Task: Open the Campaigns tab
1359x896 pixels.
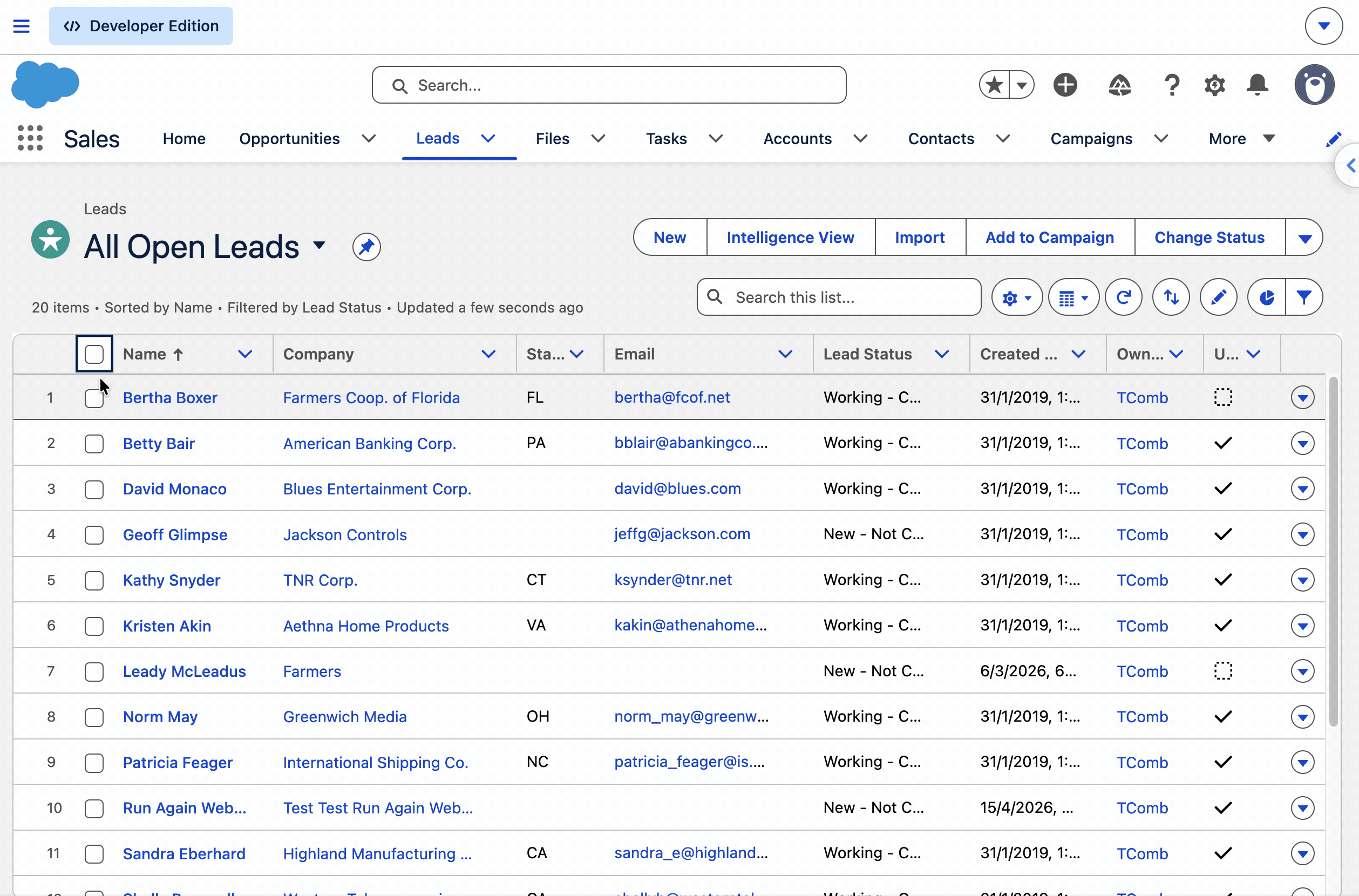Action: [1092, 138]
